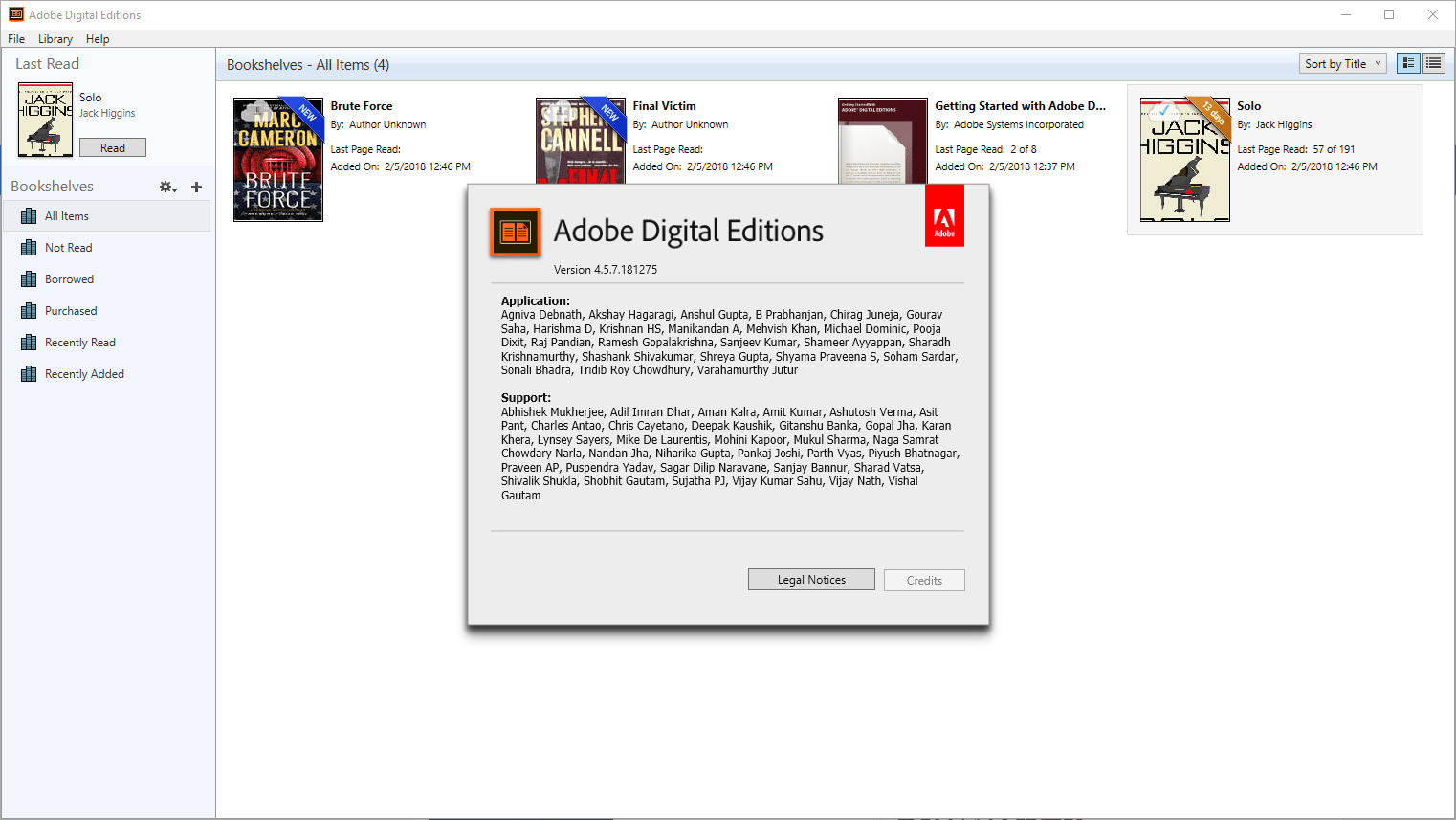
Task: Minimize the Adobe Digital Editions window
Action: coord(1346,14)
